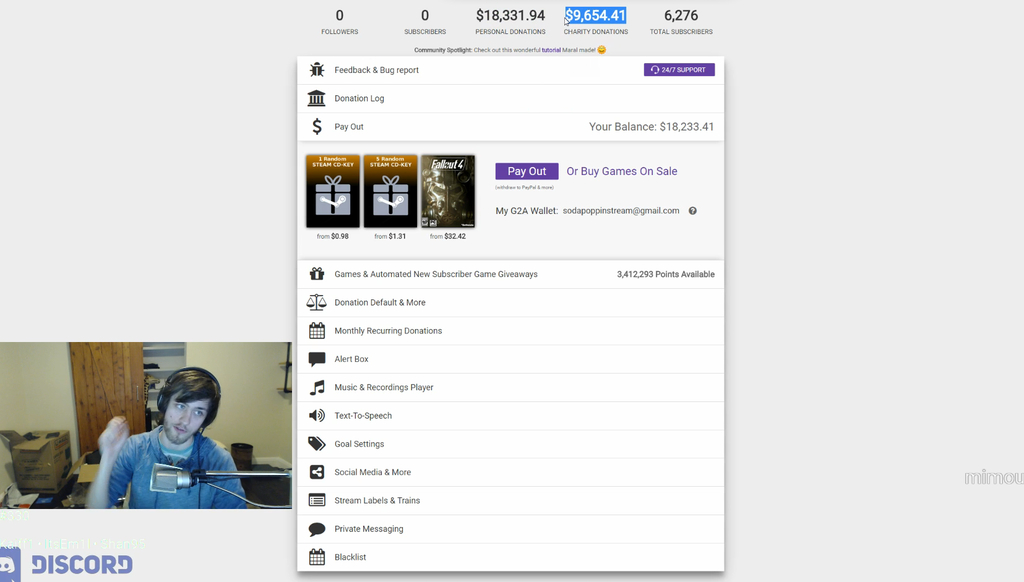Image resolution: width=1024 pixels, height=582 pixels.
Task: Open the Community Spotlight tutorial link
Action: click(551, 50)
